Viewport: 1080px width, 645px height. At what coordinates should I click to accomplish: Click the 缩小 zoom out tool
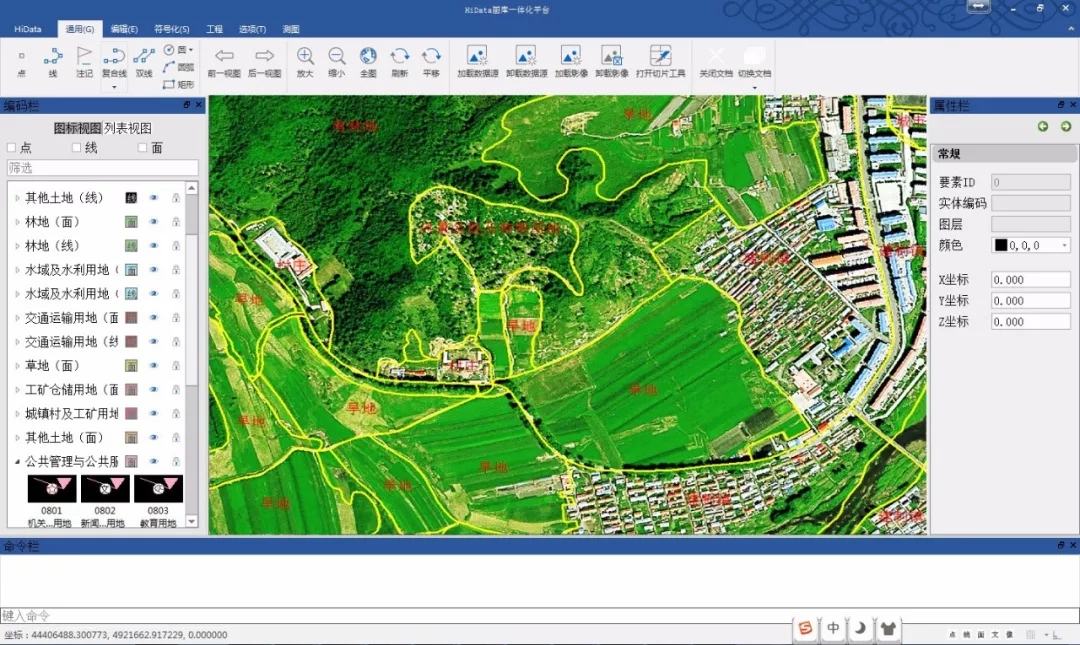point(337,62)
